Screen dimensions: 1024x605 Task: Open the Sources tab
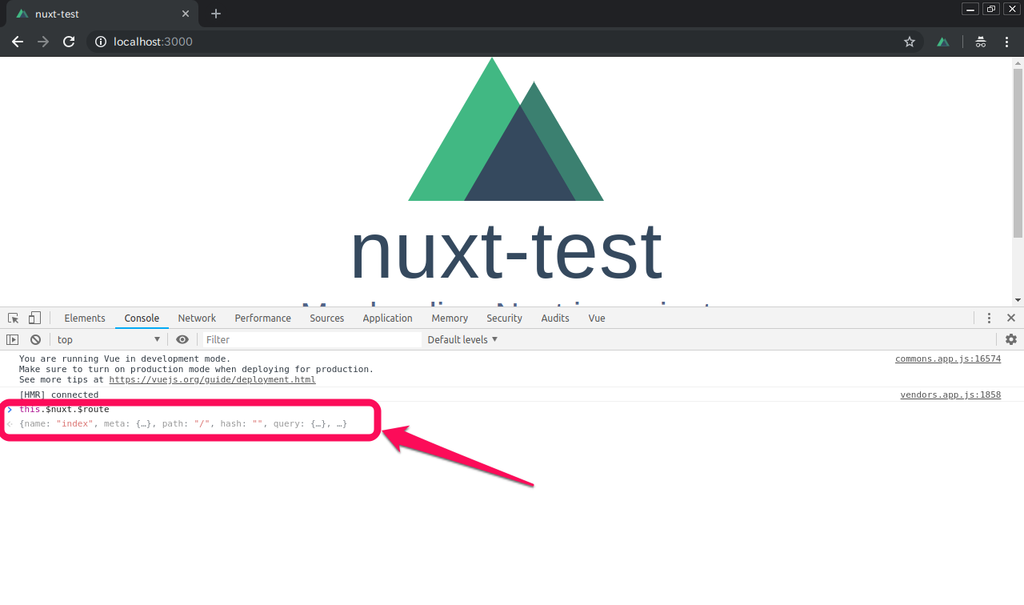point(327,318)
